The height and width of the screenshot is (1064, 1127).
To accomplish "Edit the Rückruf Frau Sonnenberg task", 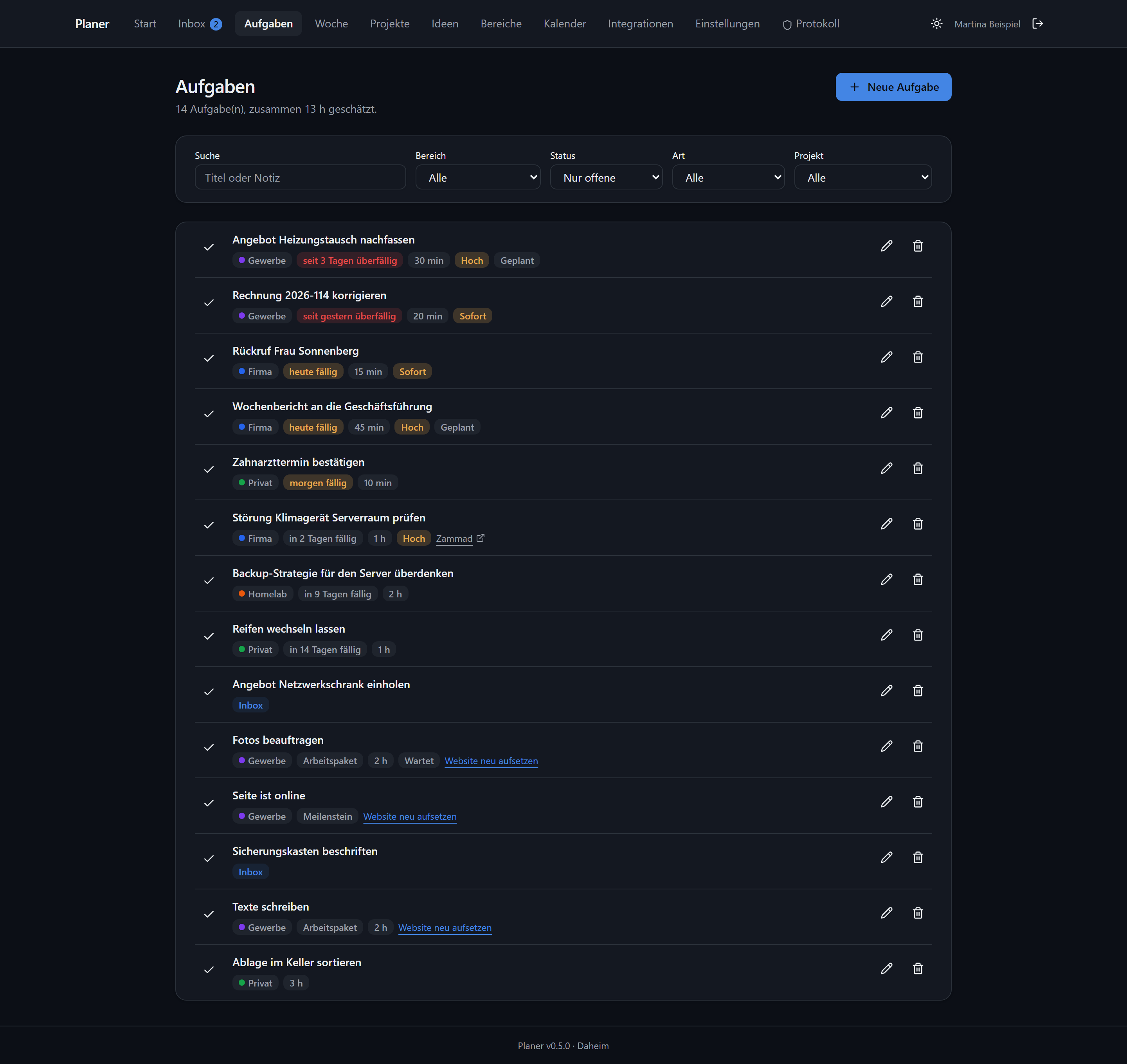I will tap(887, 357).
